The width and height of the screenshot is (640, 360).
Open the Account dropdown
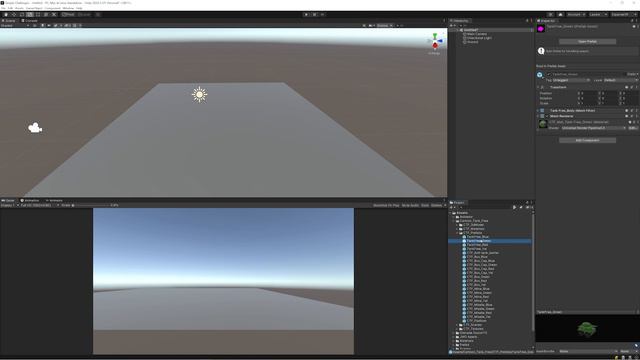[x=576, y=15]
